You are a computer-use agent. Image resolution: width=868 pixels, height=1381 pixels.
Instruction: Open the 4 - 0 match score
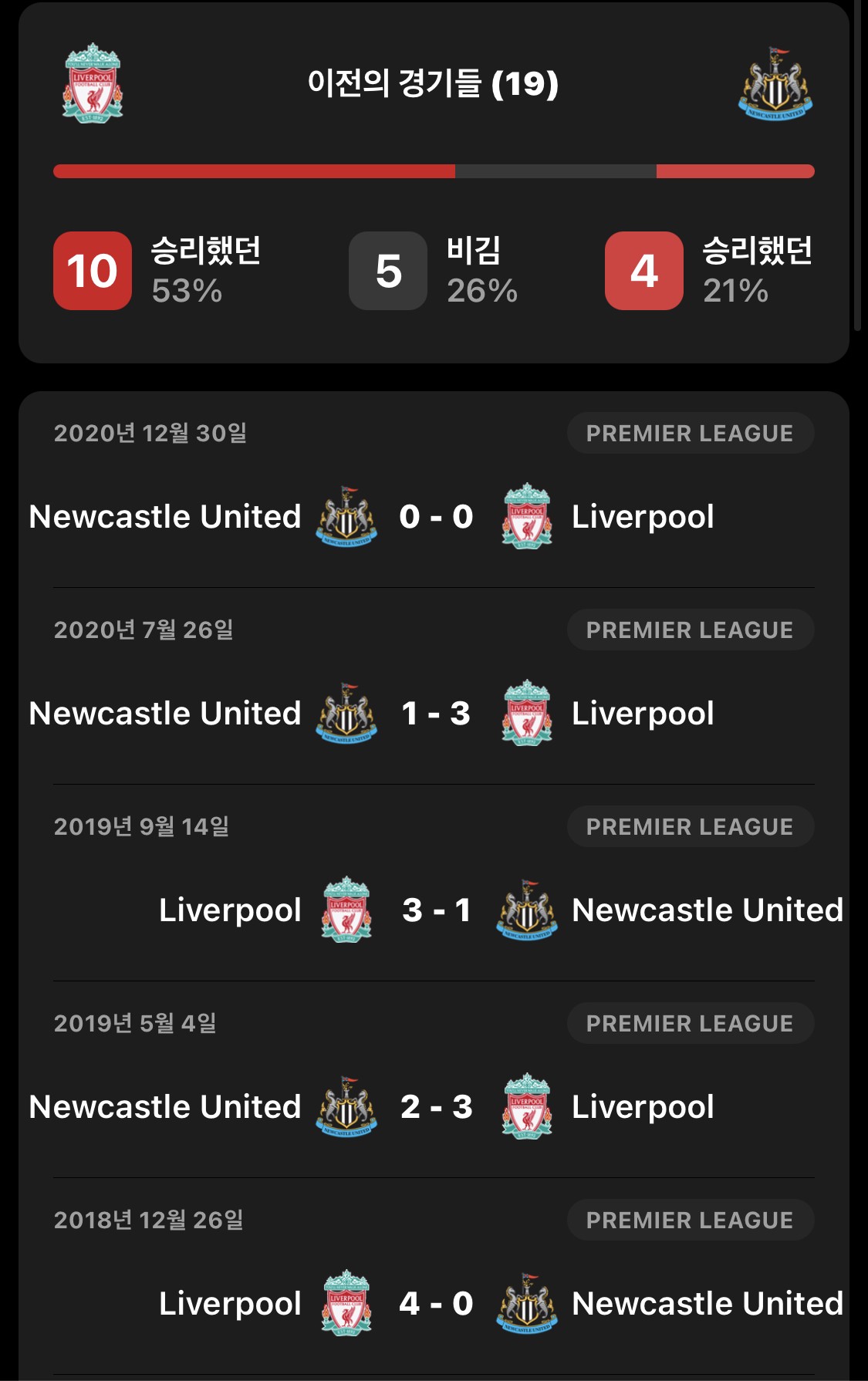[x=436, y=1304]
